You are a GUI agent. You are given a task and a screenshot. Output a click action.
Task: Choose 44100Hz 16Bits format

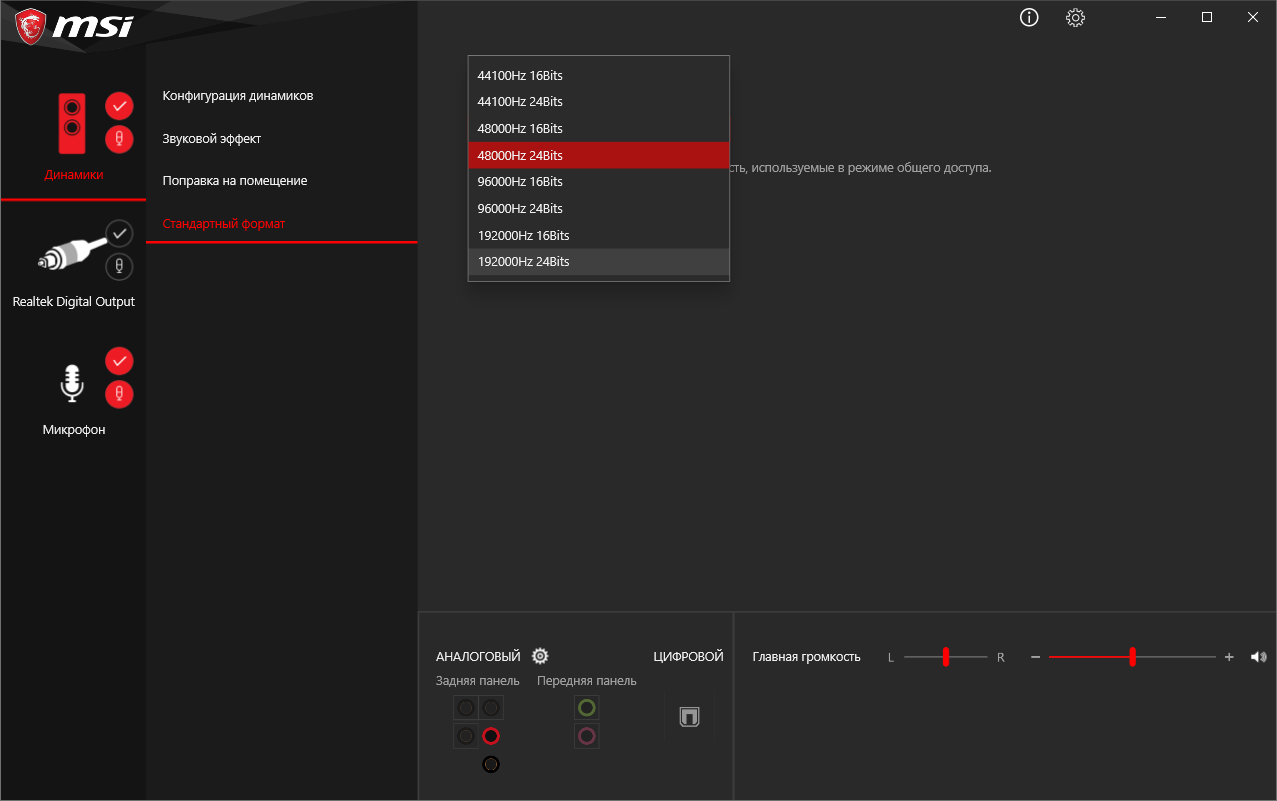point(599,75)
